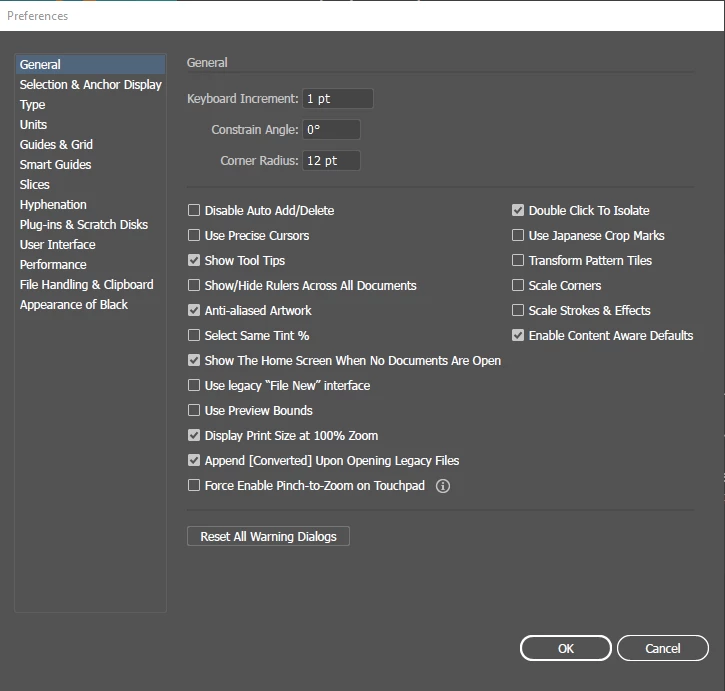
Task: Enable Force Enable Pinch-to-Zoom on Touchpad
Action: pos(194,485)
